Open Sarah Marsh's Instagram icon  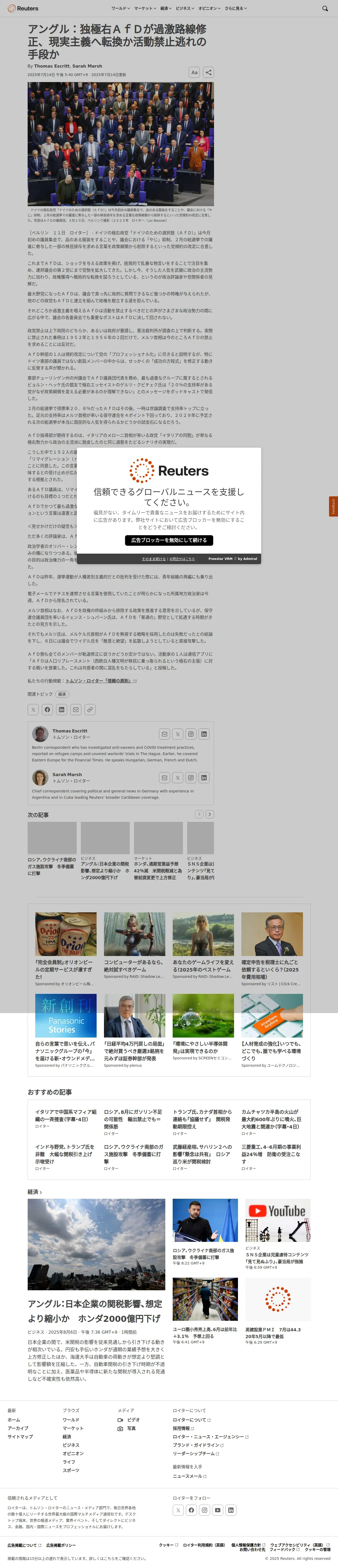click(x=191, y=777)
